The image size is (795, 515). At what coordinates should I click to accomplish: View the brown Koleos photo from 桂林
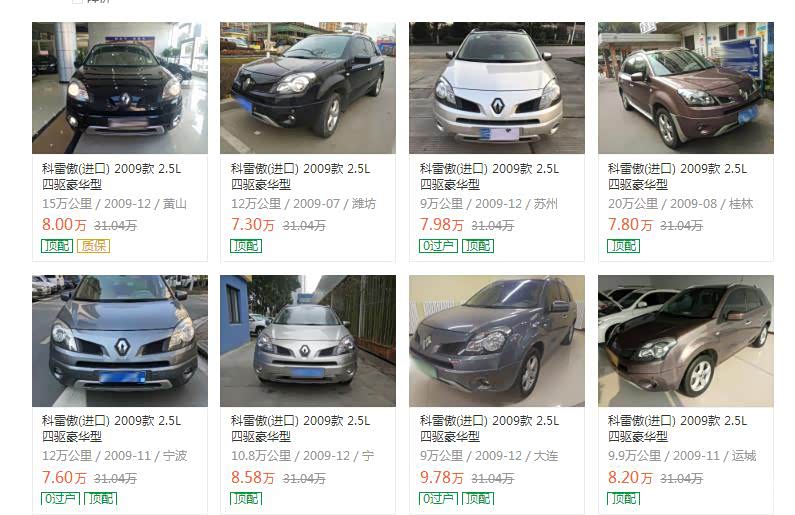[686, 88]
